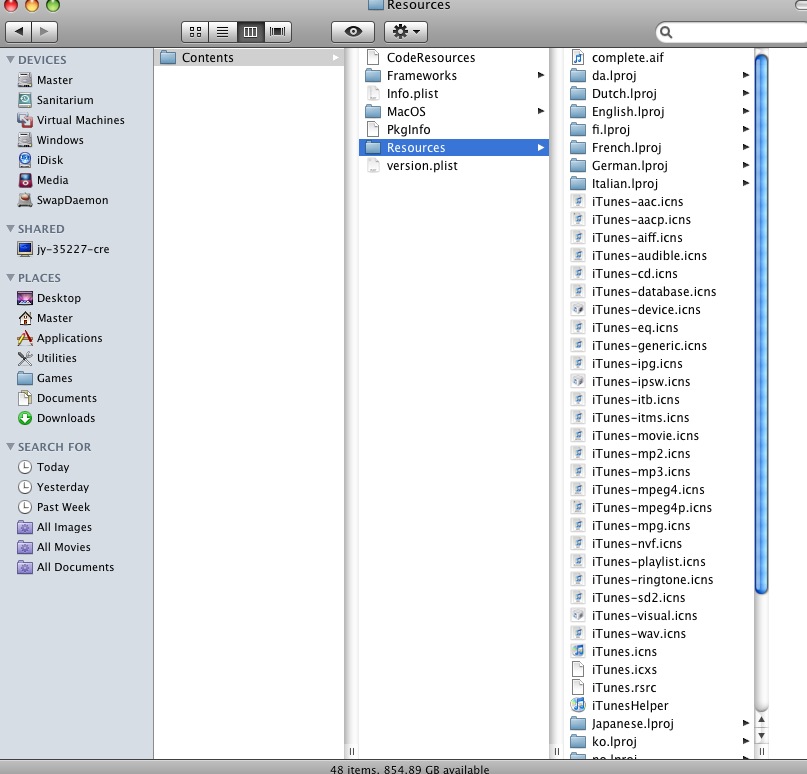The height and width of the screenshot is (774, 807).
Task: Select the Past Week smart search
Action: [x=54, y=507]
